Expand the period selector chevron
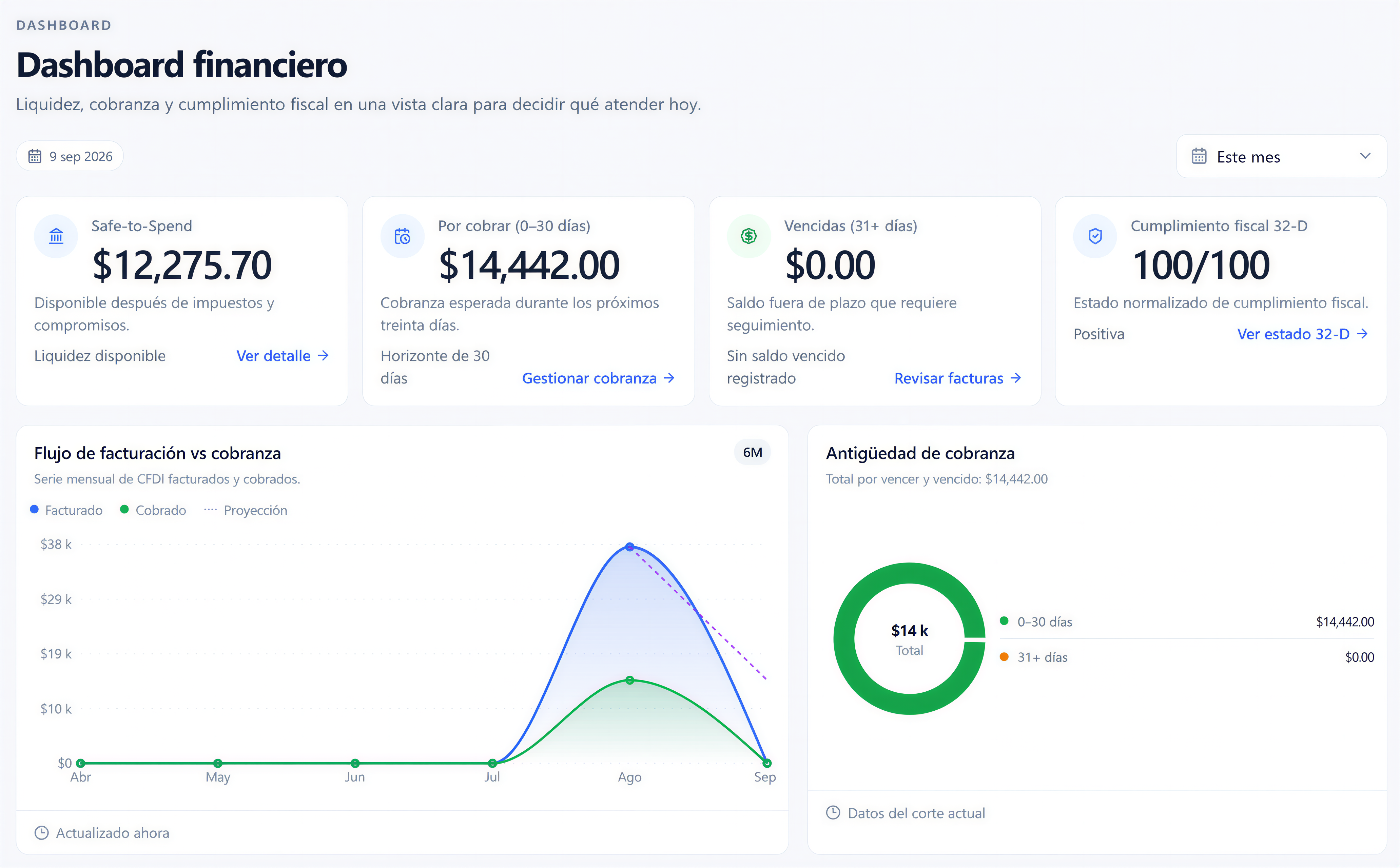The width and height of the screenshot is (1400, 868). (x=1365, y=156)
